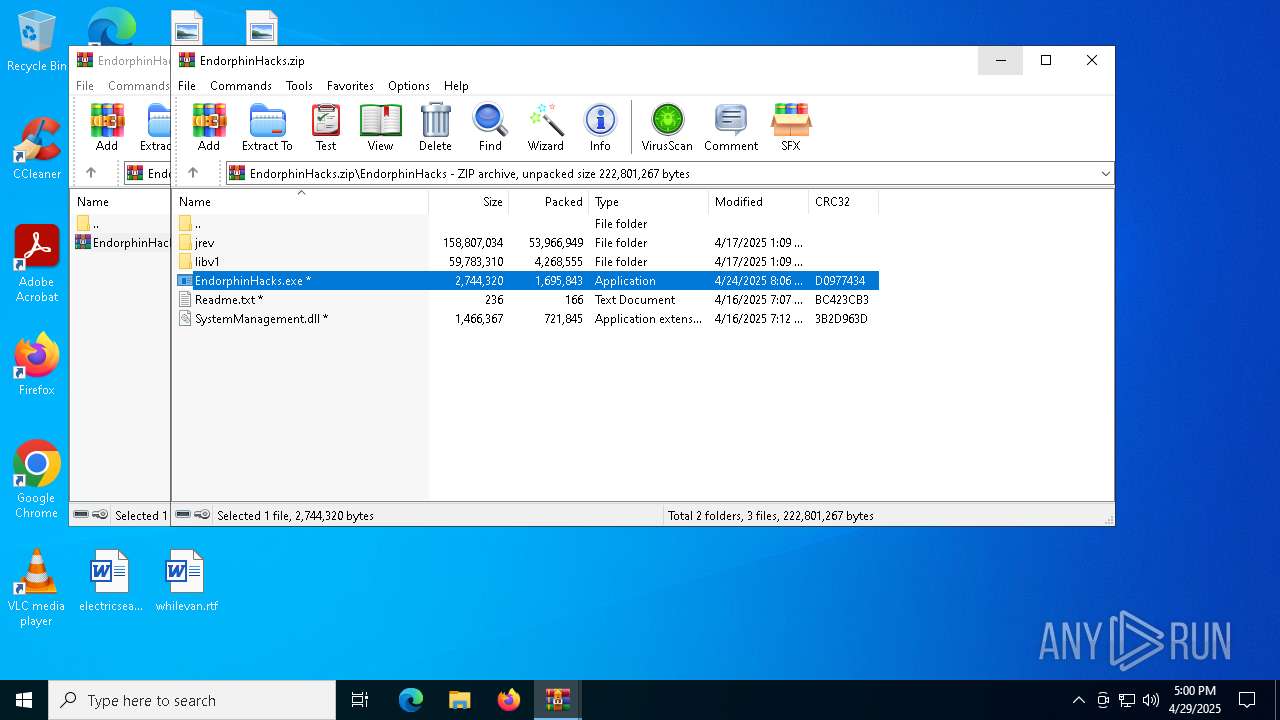
Task: Open Google Chrome desktop shortcut
Action: (36, 480)
